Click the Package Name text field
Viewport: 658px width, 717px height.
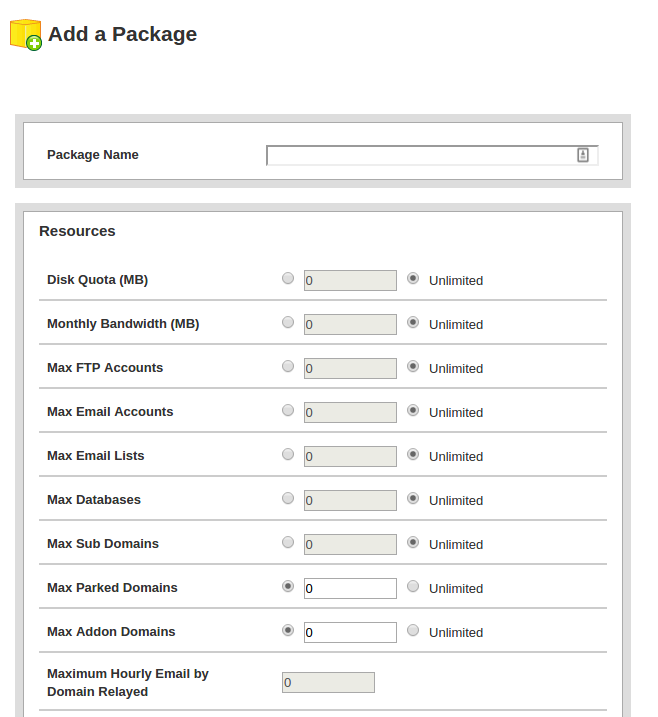tap(420, 155)
